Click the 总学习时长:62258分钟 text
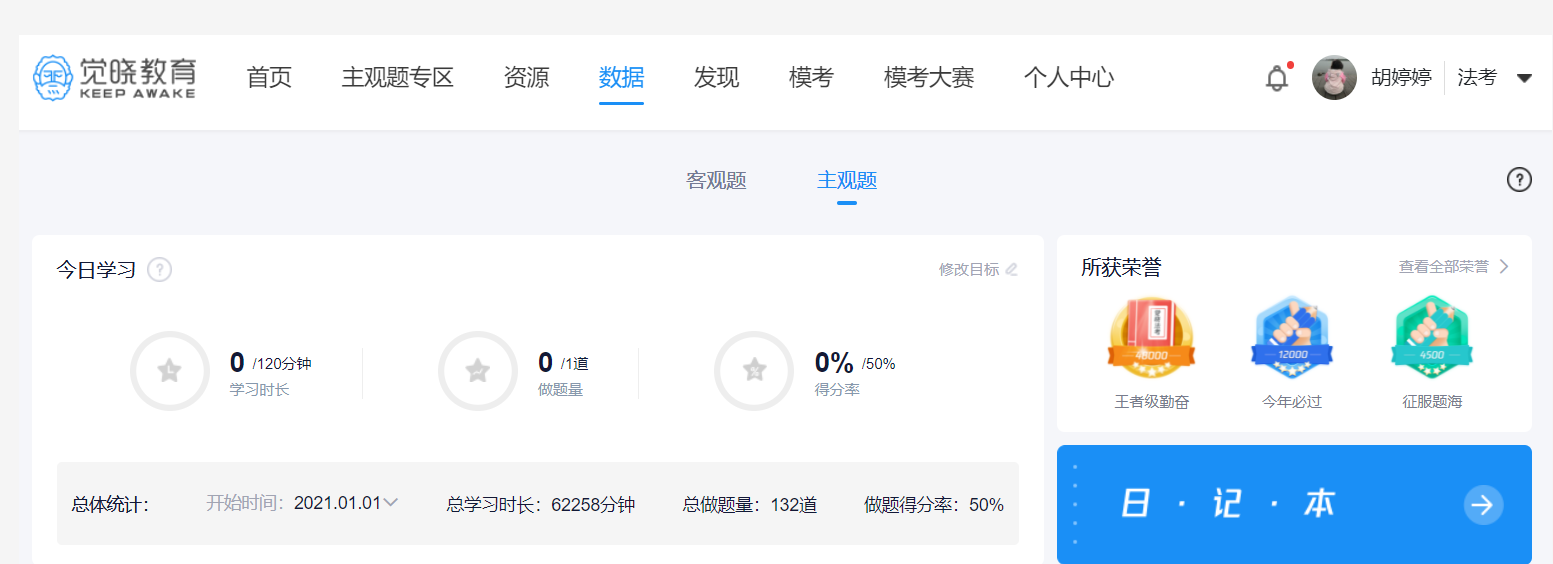 [541, 505]
